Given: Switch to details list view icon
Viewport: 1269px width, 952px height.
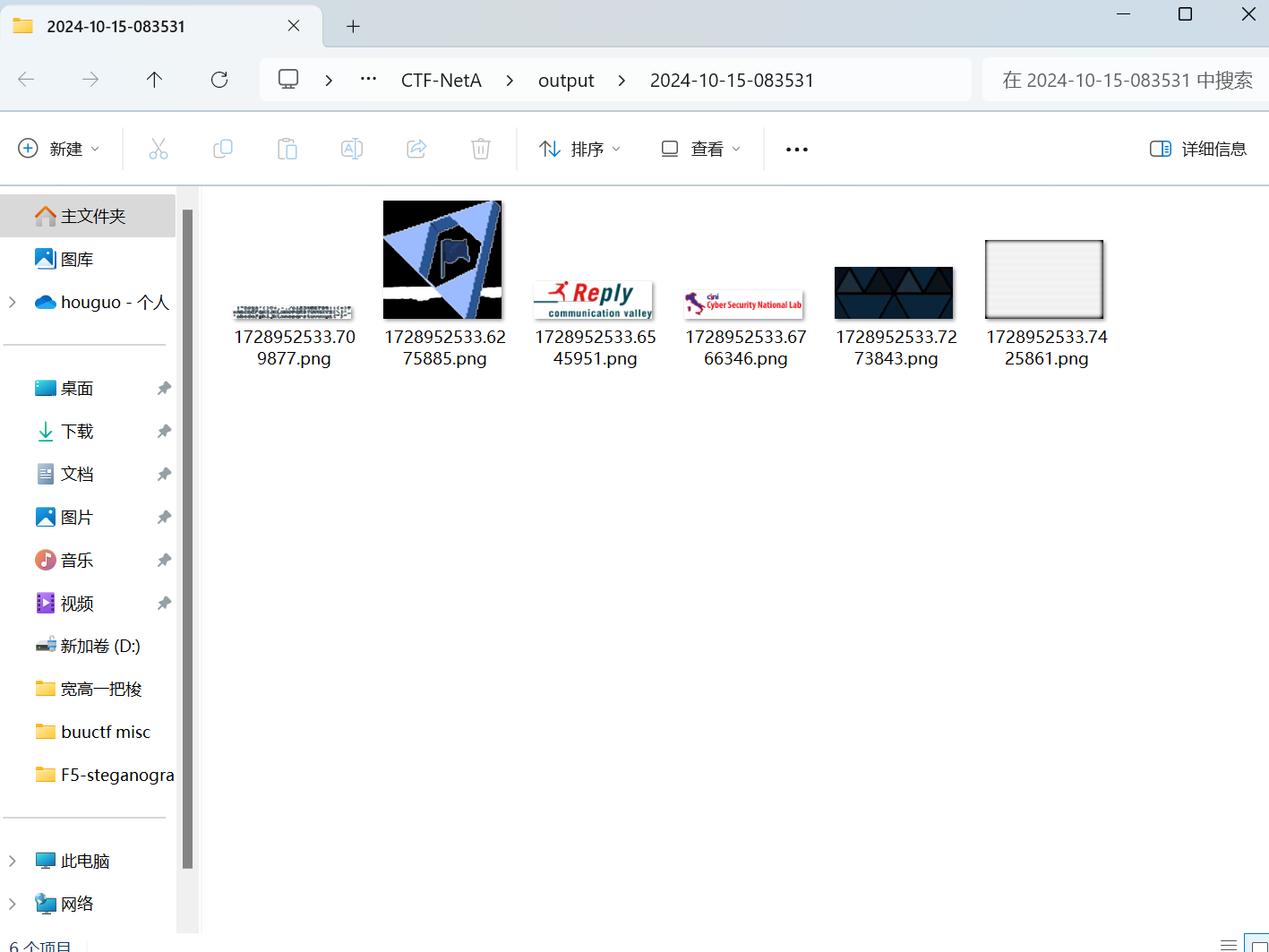Looking at the screenshot, I should (1229, 944).
